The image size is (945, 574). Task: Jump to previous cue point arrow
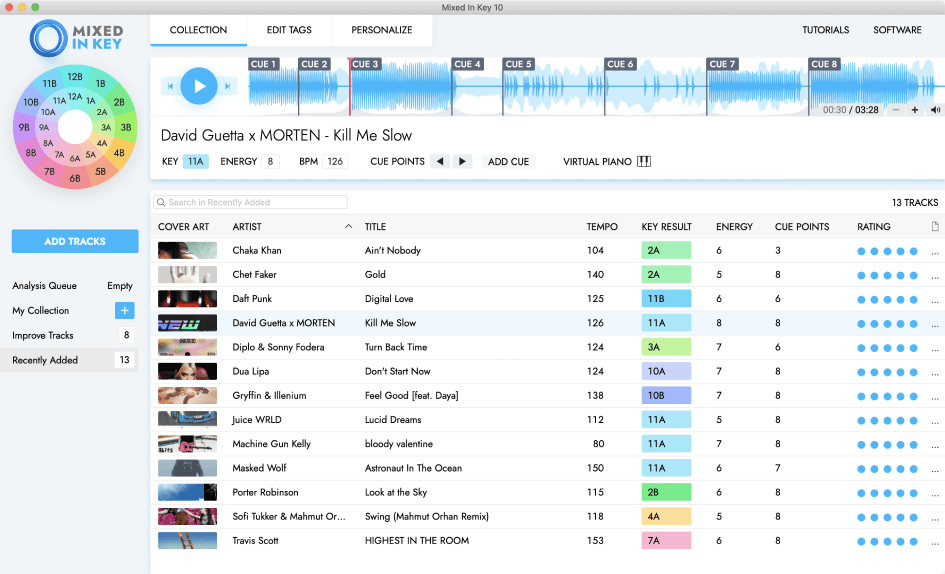pyautogui.click(x=440, y=162)
